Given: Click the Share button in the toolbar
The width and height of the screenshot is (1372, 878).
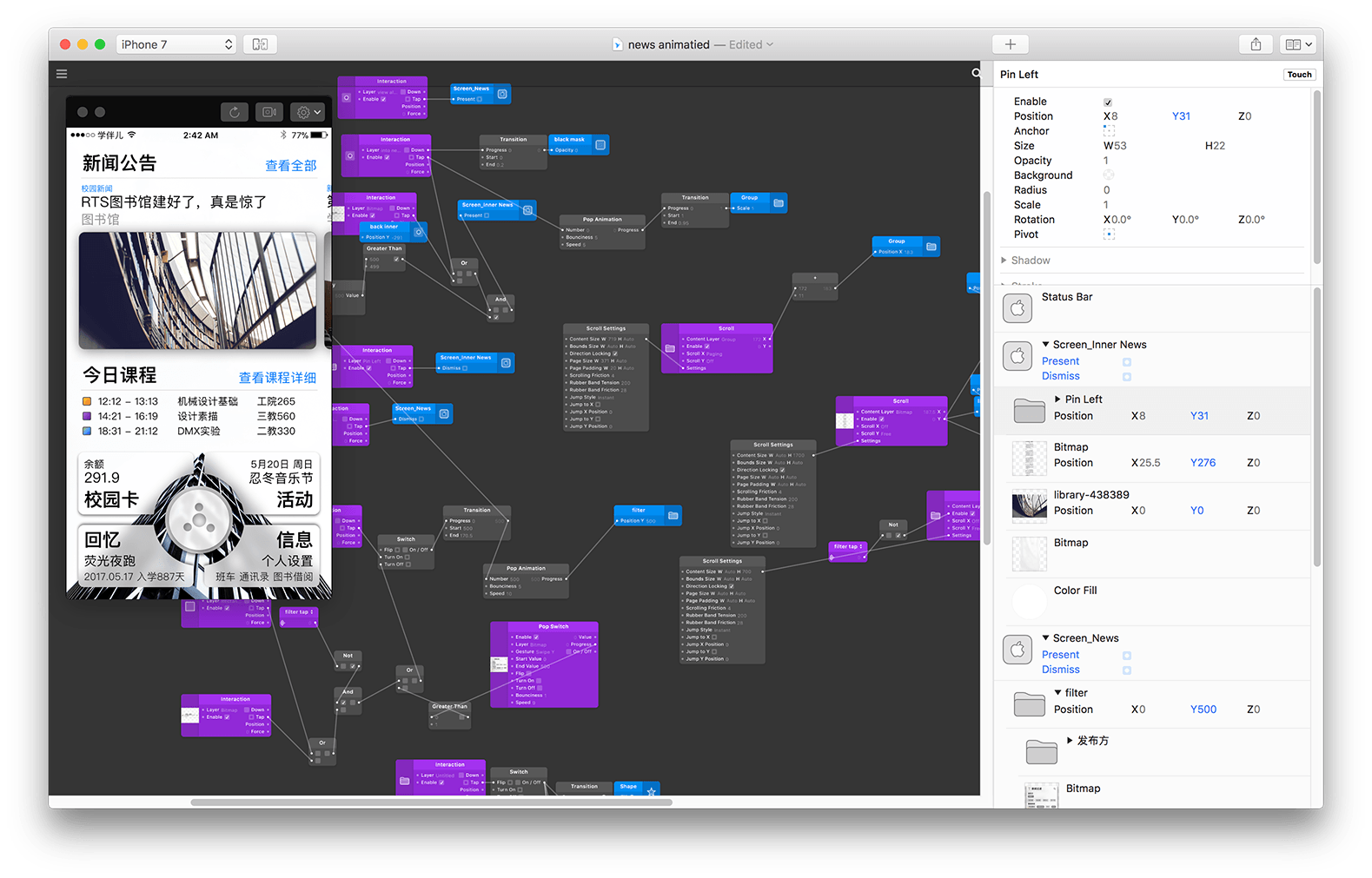Looking at the screenshot, I should coord(1256,44).
